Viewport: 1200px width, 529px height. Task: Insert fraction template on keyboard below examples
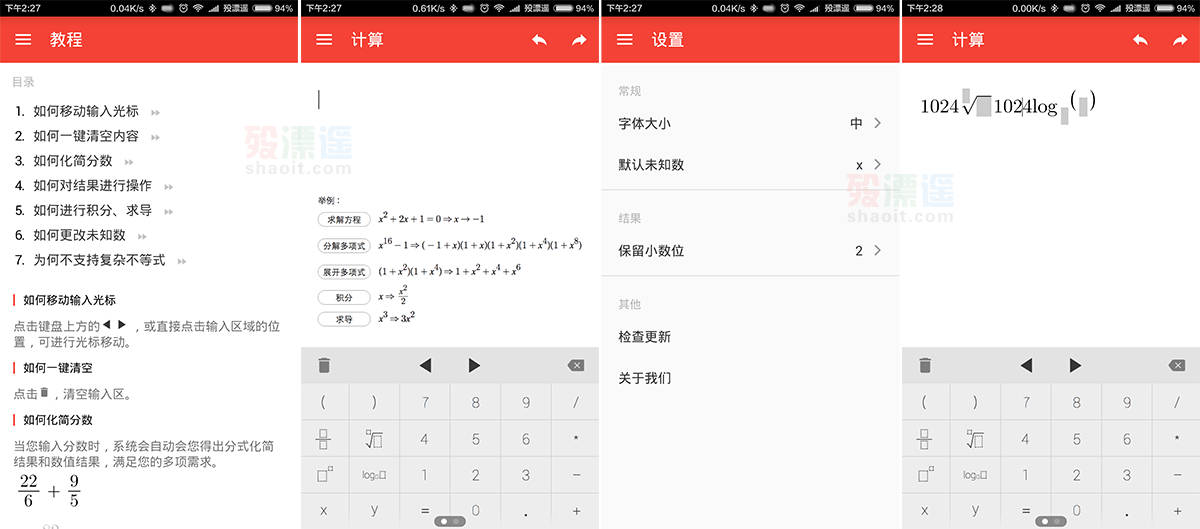(x=324, y=439)
